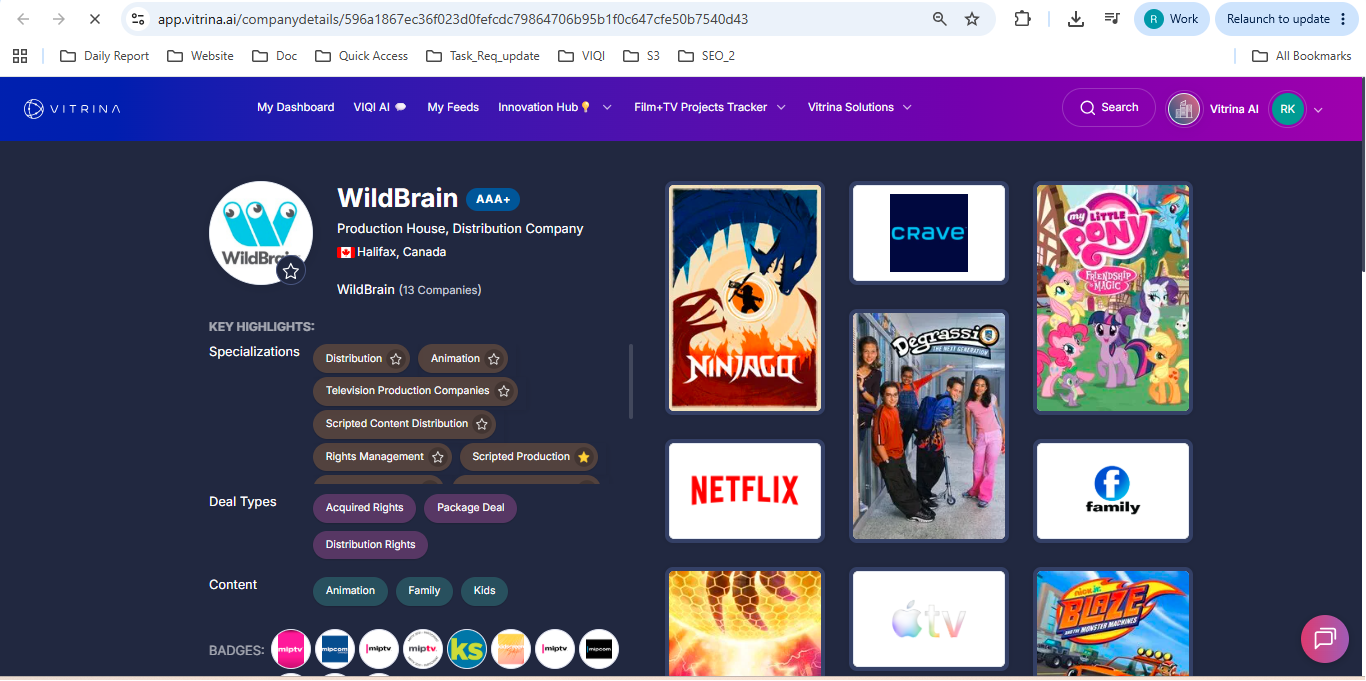Select Package Deal tag
Viewport: 1366px width, 681px height.
click(x=471, y=508)
